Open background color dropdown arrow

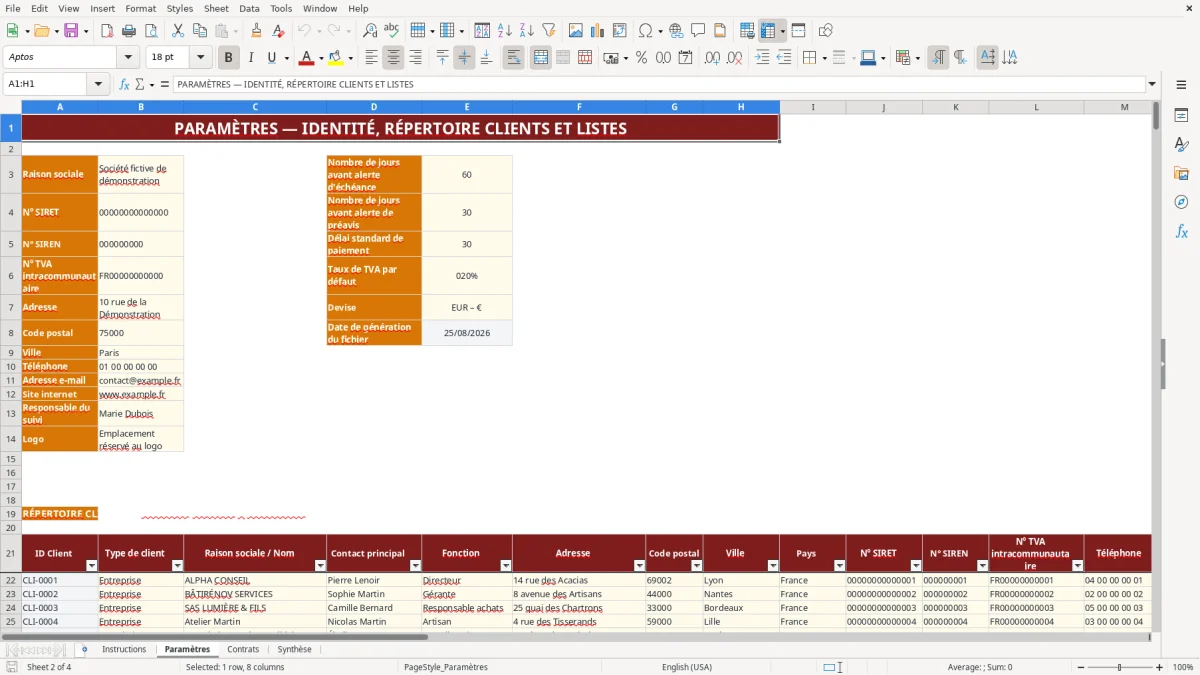pos(350,58)
